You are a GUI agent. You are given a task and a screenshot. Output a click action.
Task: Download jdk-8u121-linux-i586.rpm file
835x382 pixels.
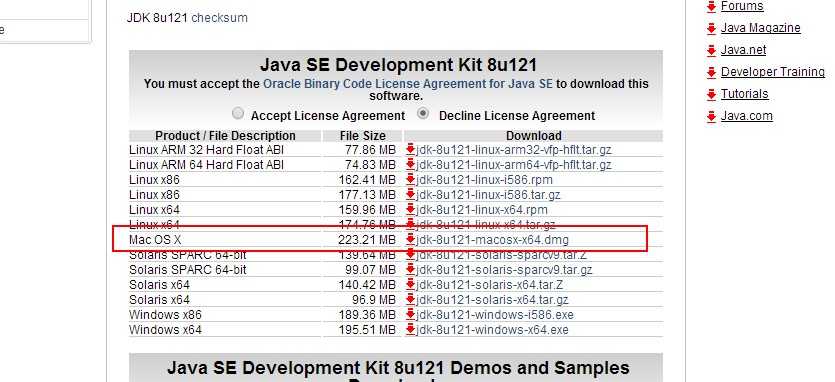click(x=485, y=180)
